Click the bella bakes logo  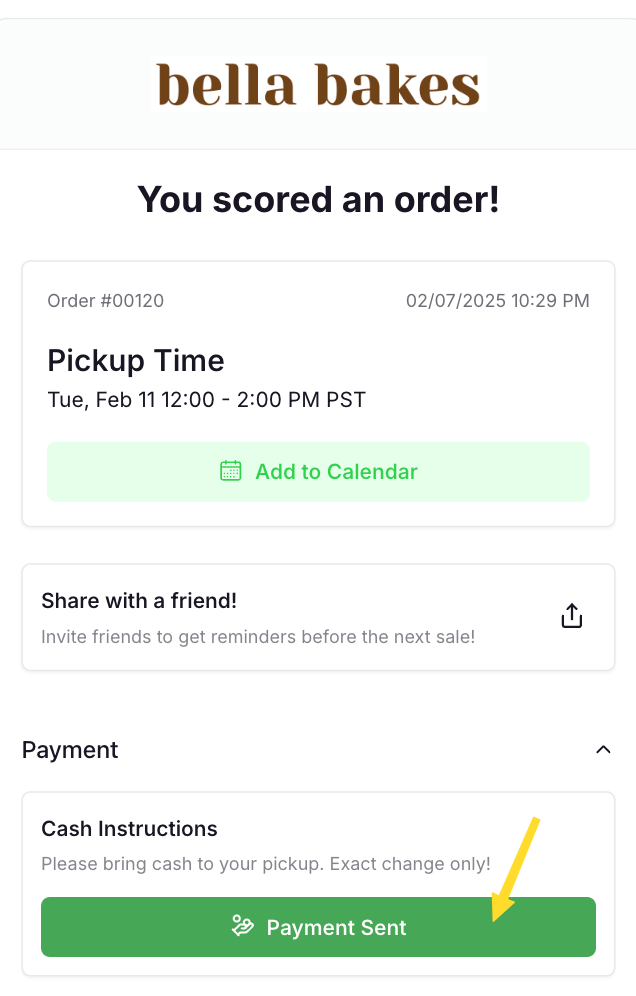tap(318, 85)
